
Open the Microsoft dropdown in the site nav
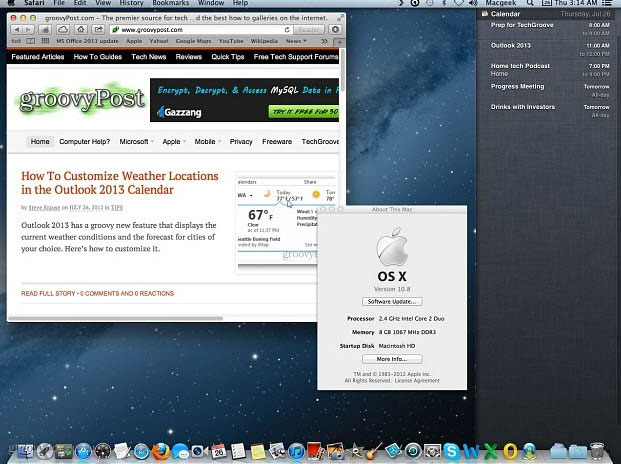click(136, 142)
